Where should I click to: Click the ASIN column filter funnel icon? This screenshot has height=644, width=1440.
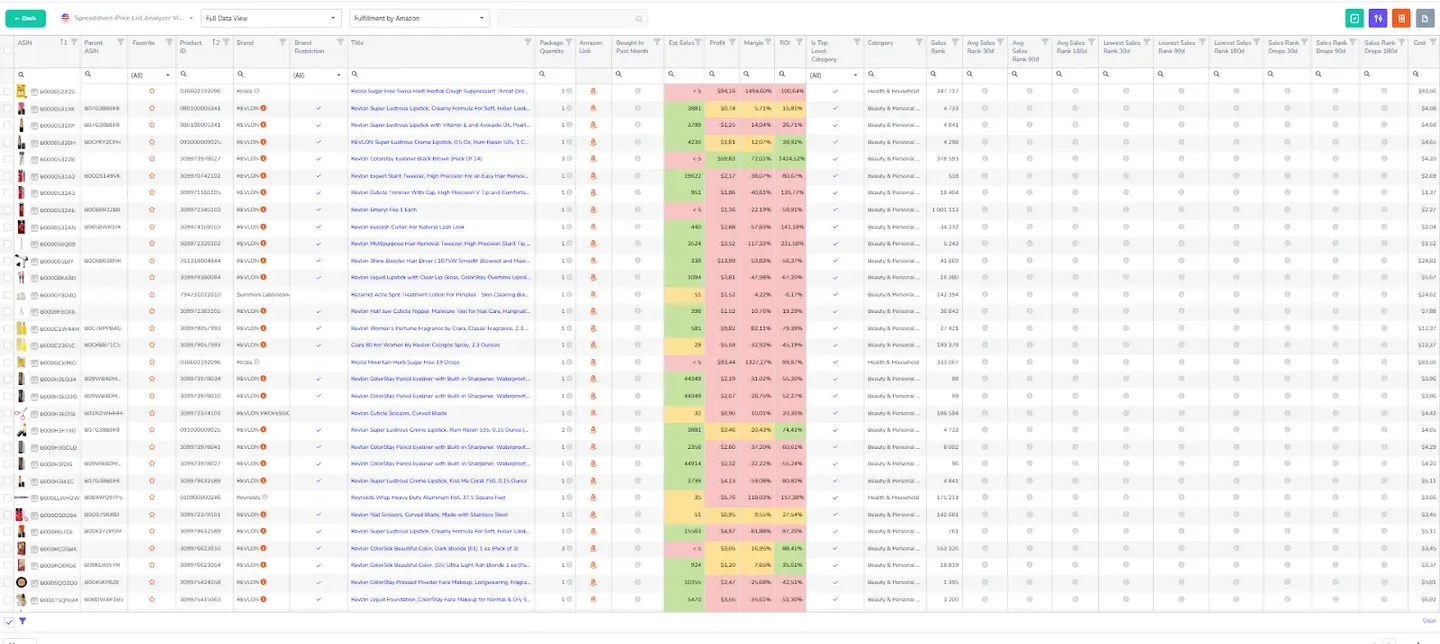click(75, 43)
